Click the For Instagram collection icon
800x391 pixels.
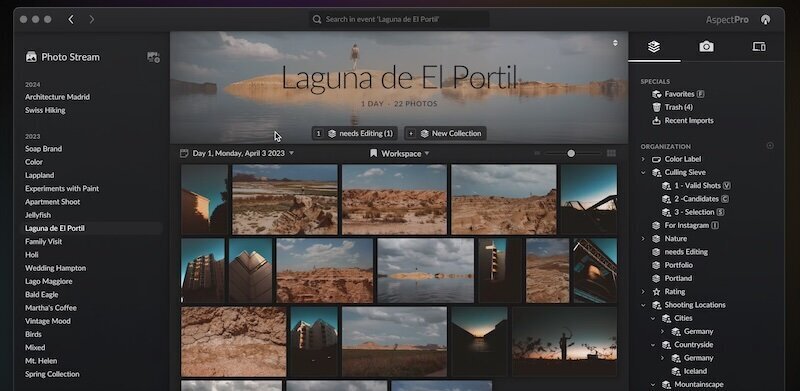pyautogui.click(x=657, y=226)
